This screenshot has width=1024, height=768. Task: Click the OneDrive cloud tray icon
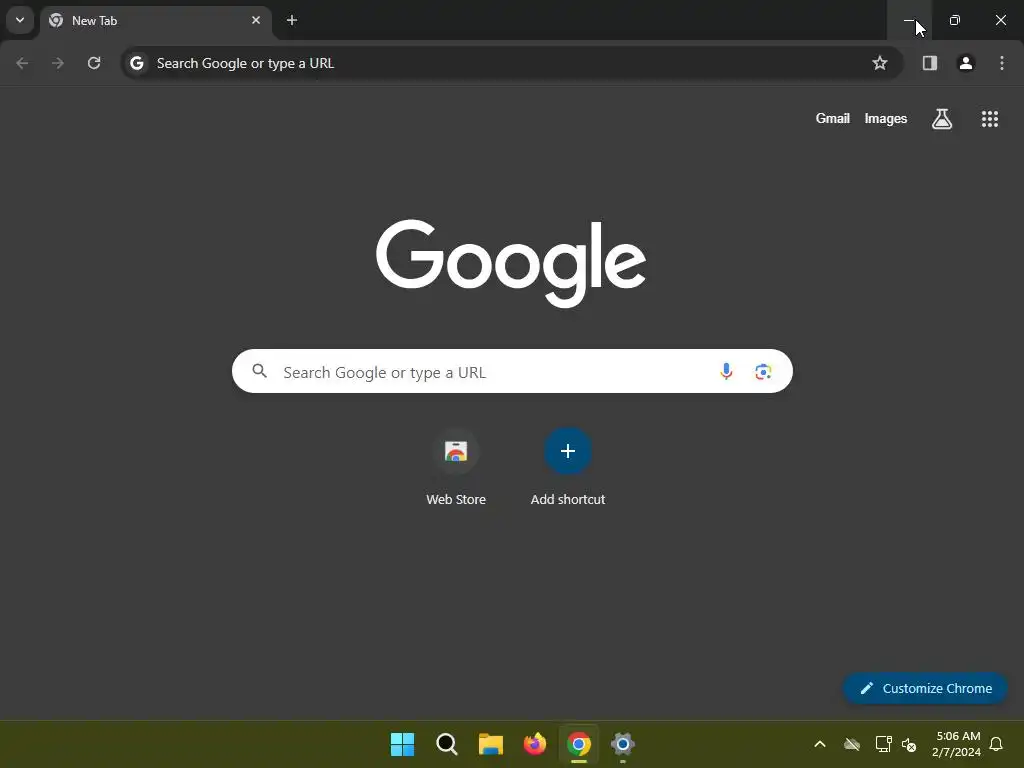pyautogui.click(x=852, y=744)
